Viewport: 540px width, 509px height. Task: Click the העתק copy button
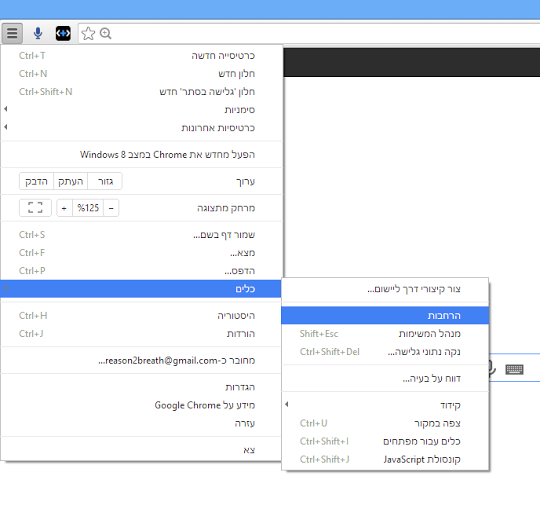click(71, 181)
